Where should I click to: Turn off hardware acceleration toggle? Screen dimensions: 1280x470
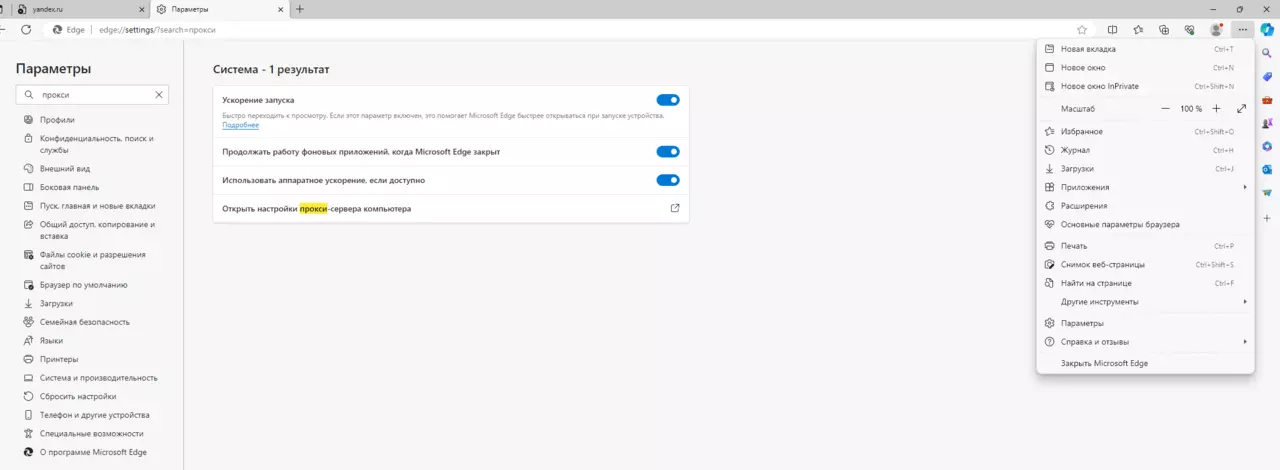coord(667,180)
